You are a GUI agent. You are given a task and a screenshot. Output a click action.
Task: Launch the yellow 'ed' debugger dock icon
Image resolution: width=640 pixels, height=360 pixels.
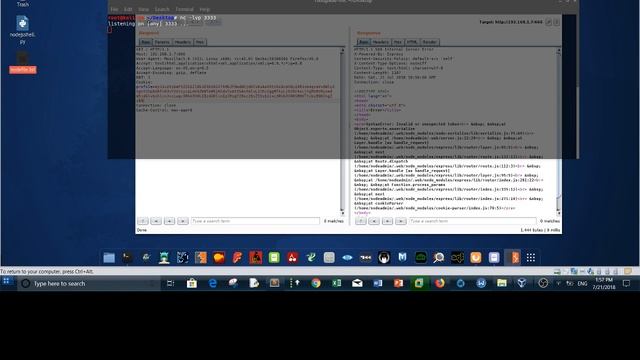pyautogui.click(x=457, y=258)
